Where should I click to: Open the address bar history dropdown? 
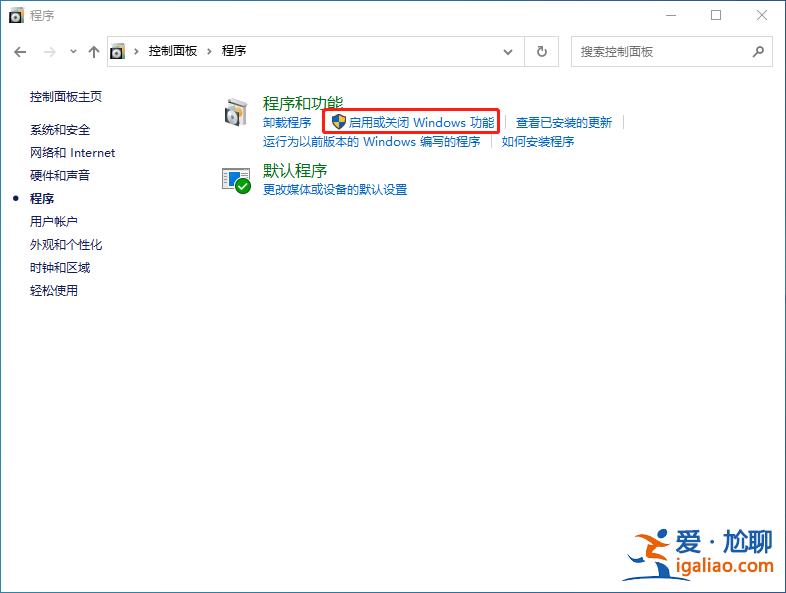[x=508, y=52]
